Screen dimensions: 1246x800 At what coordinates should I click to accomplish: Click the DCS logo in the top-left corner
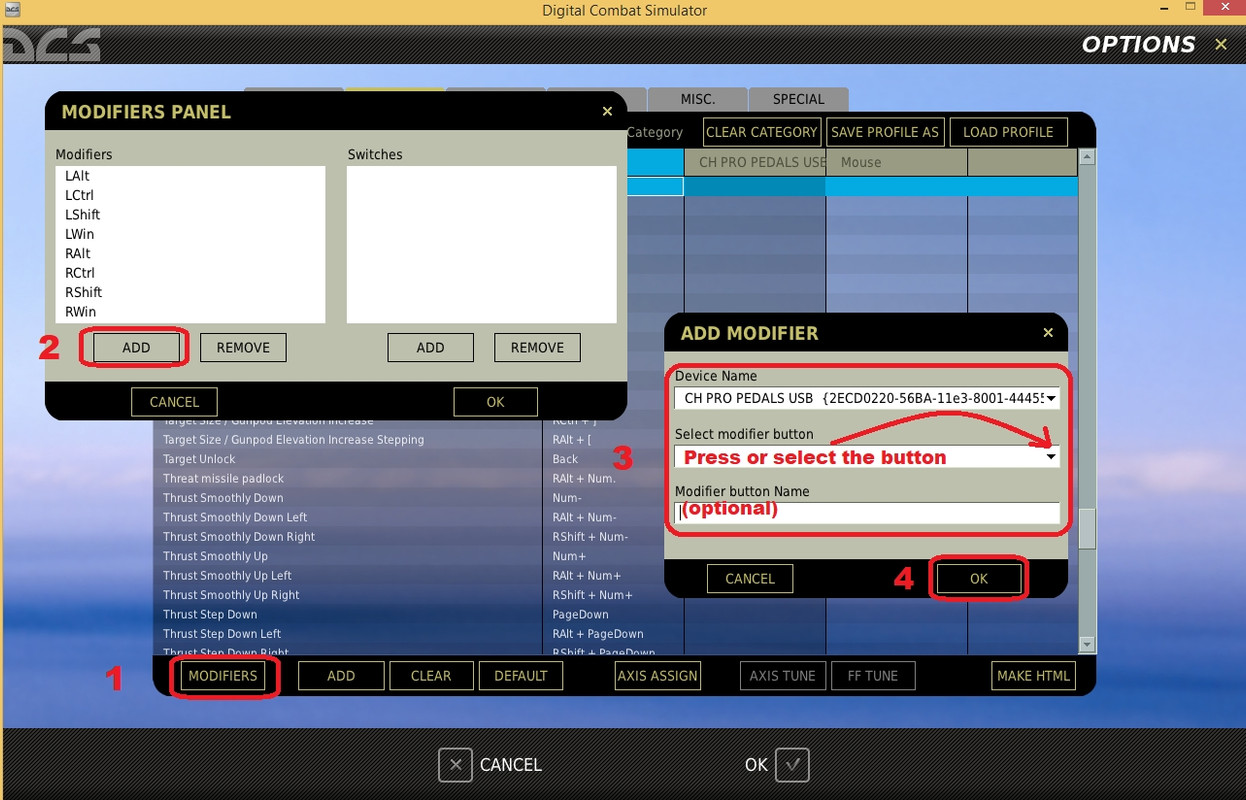51,46
